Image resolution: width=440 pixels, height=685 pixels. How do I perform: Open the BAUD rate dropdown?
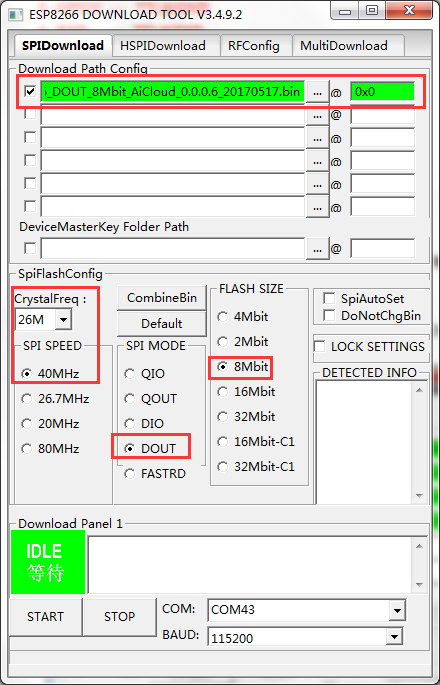click(395, 637)
